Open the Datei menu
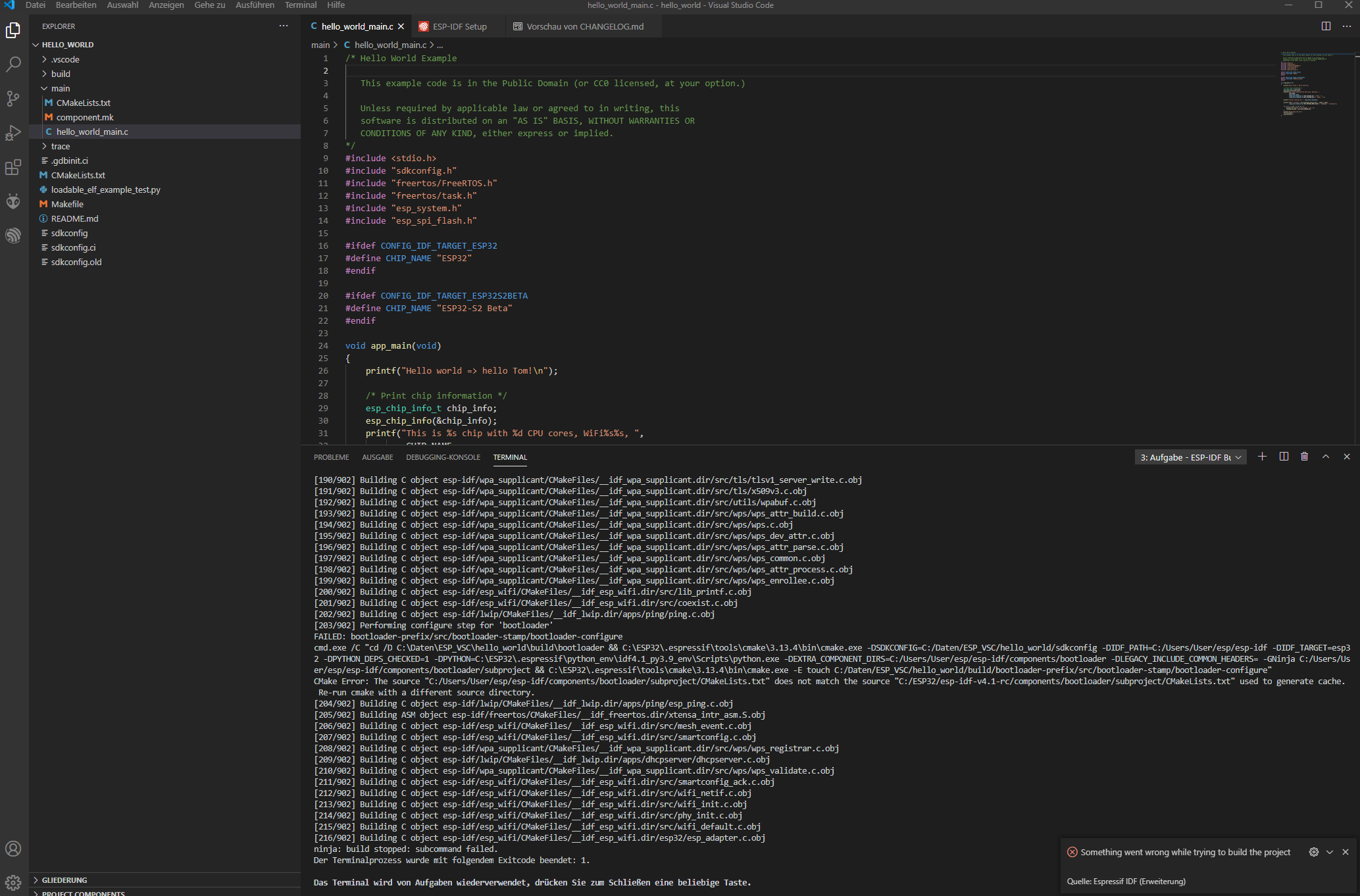The image size is (1360, 896). point(36,5)
